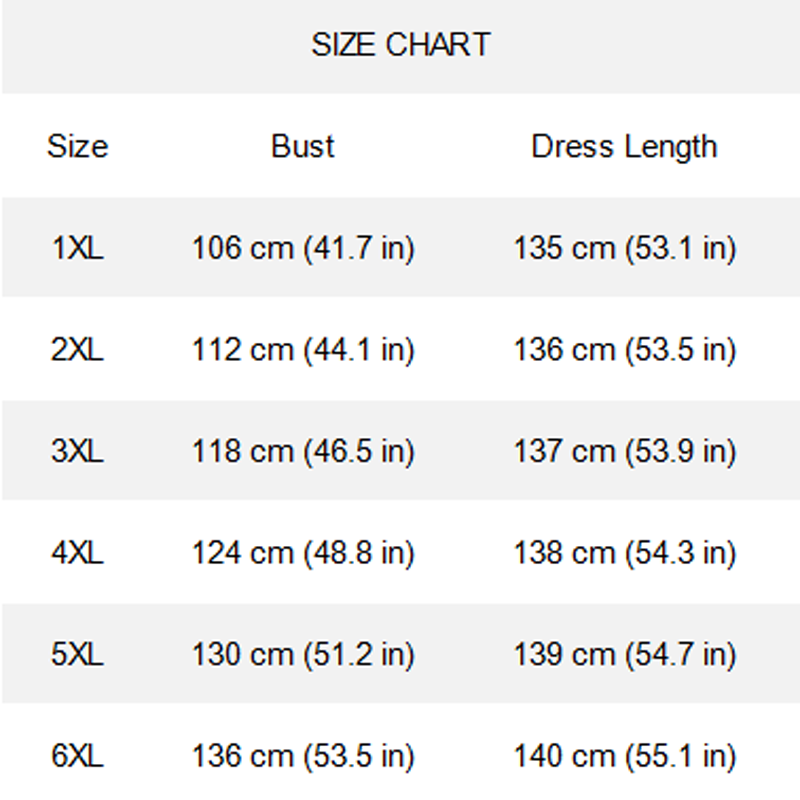Click the 2XL size label

point(77,350)
